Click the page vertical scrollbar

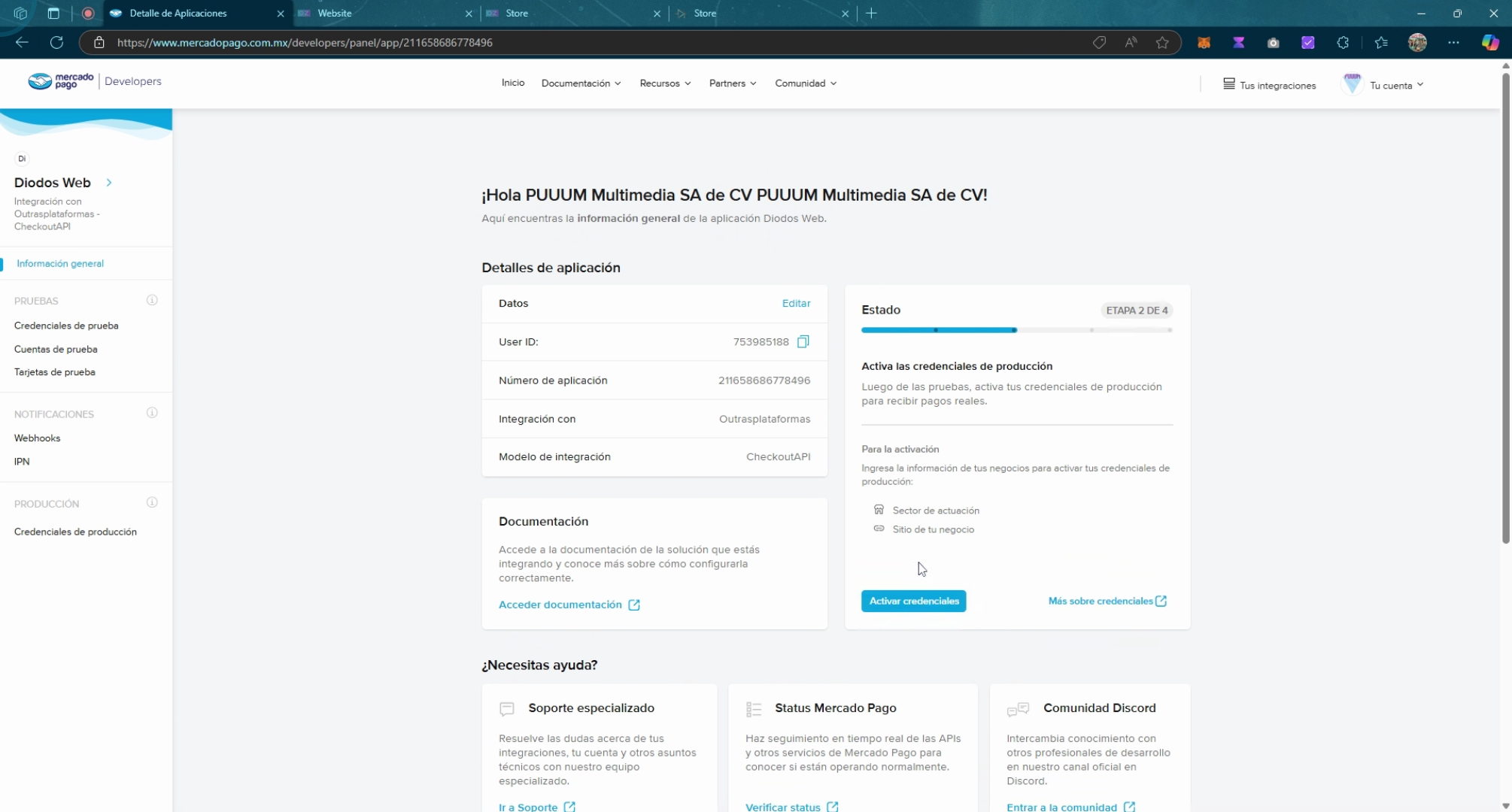[1505, 308]
